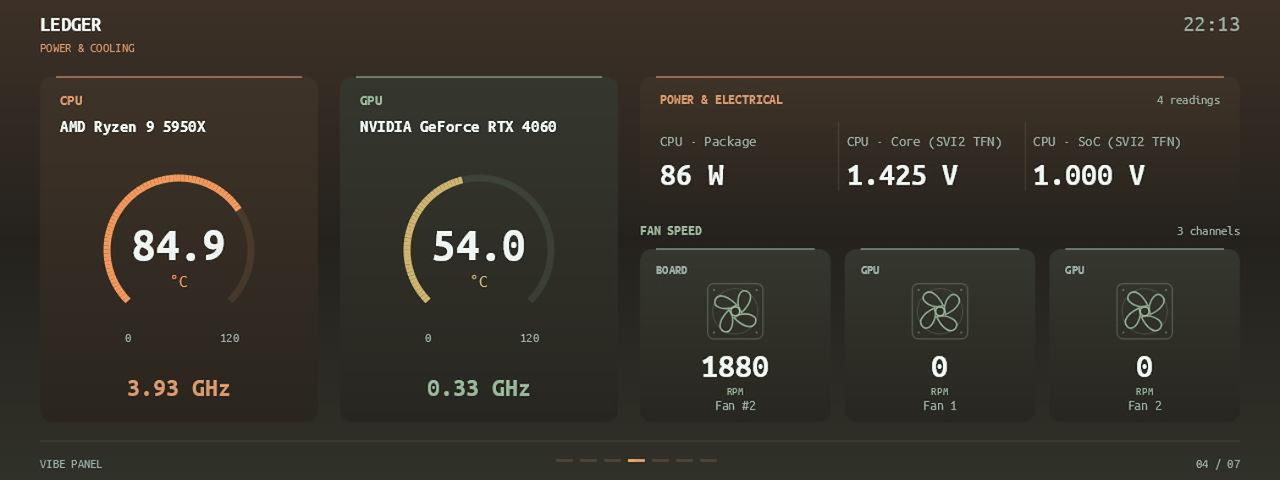The width and height of the screenshot is (1280, 480).
Task: Select the seventh page indicator dash
Action: pyautogui.click(x=708, y=460)
